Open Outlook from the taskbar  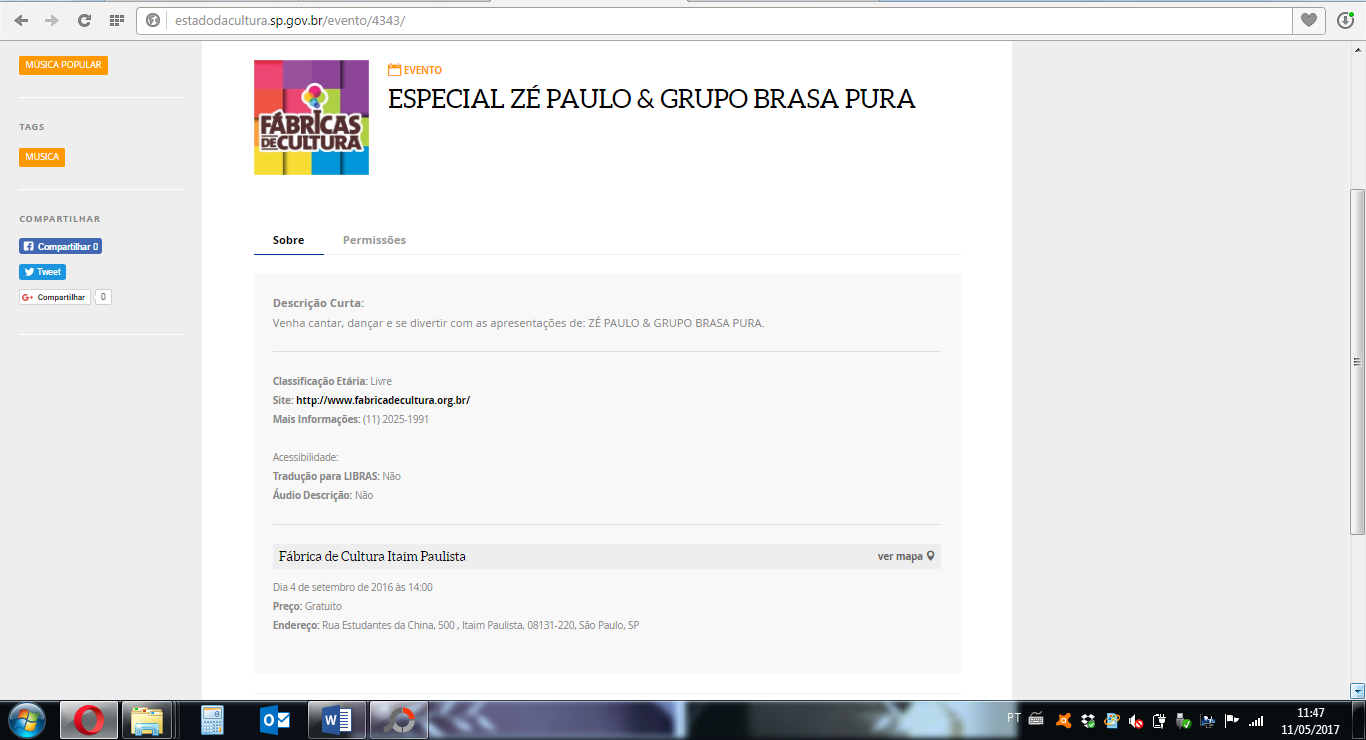point(275,719)
